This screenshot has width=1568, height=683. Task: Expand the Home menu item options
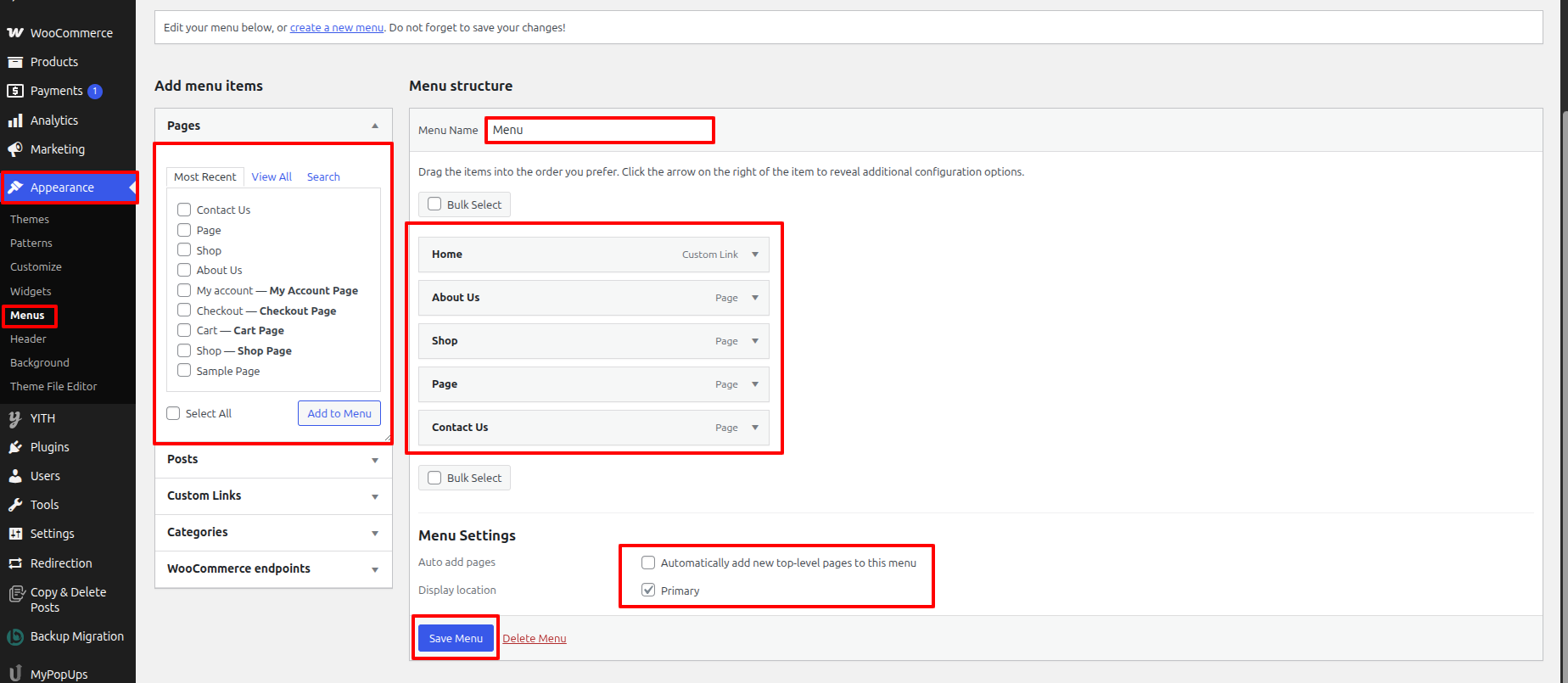[x=755, y=255]
